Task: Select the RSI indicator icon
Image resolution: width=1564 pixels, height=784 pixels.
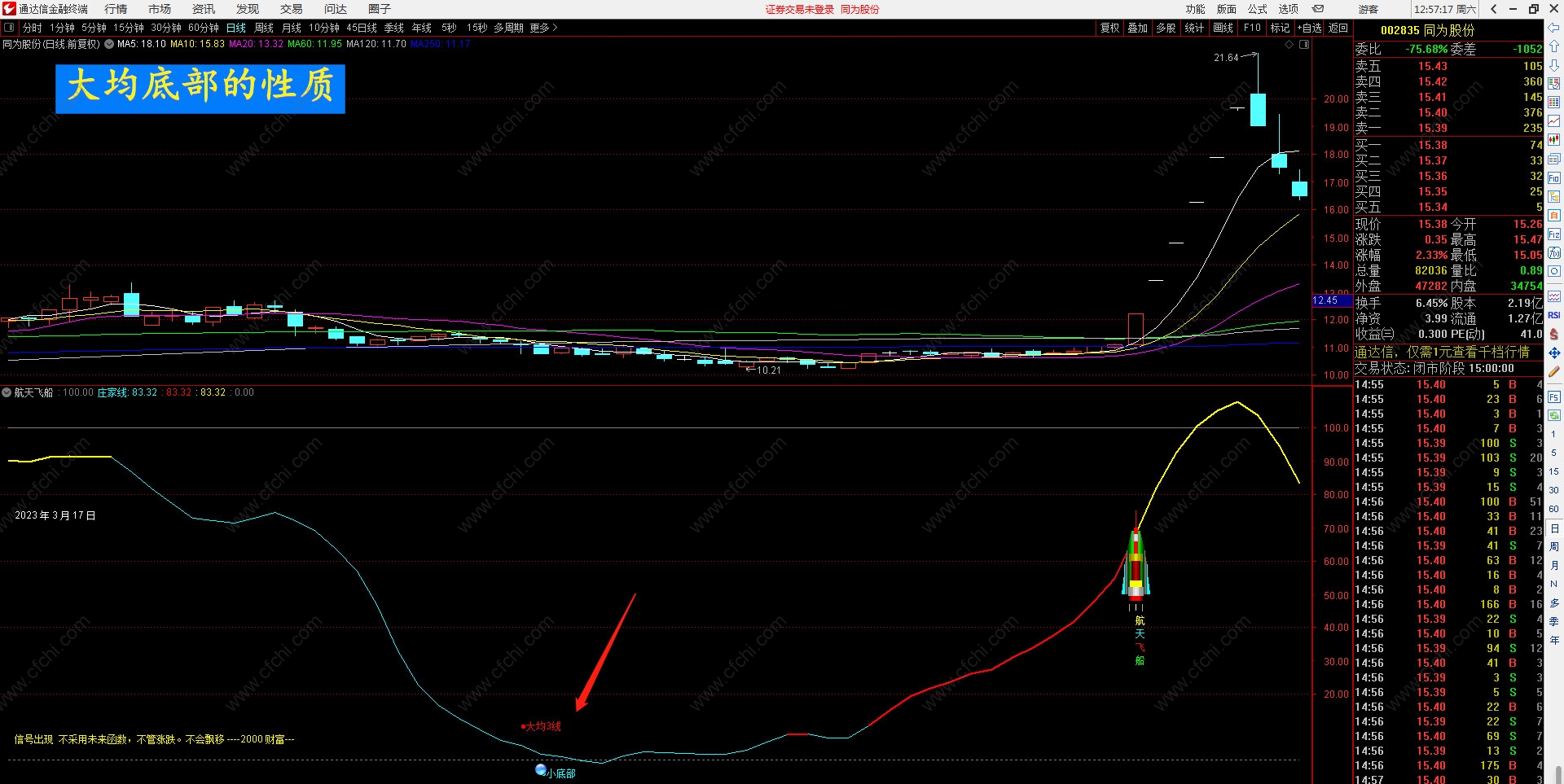Action: 1554,315
